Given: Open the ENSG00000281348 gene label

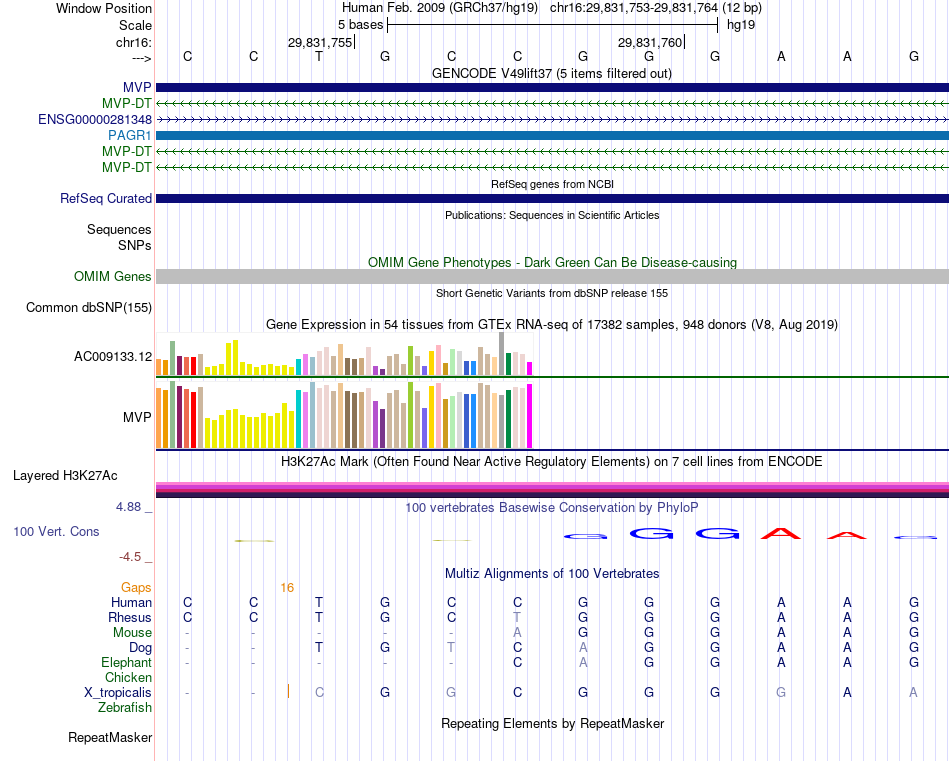Looking at the screenshot, I should tap(95, 119).
